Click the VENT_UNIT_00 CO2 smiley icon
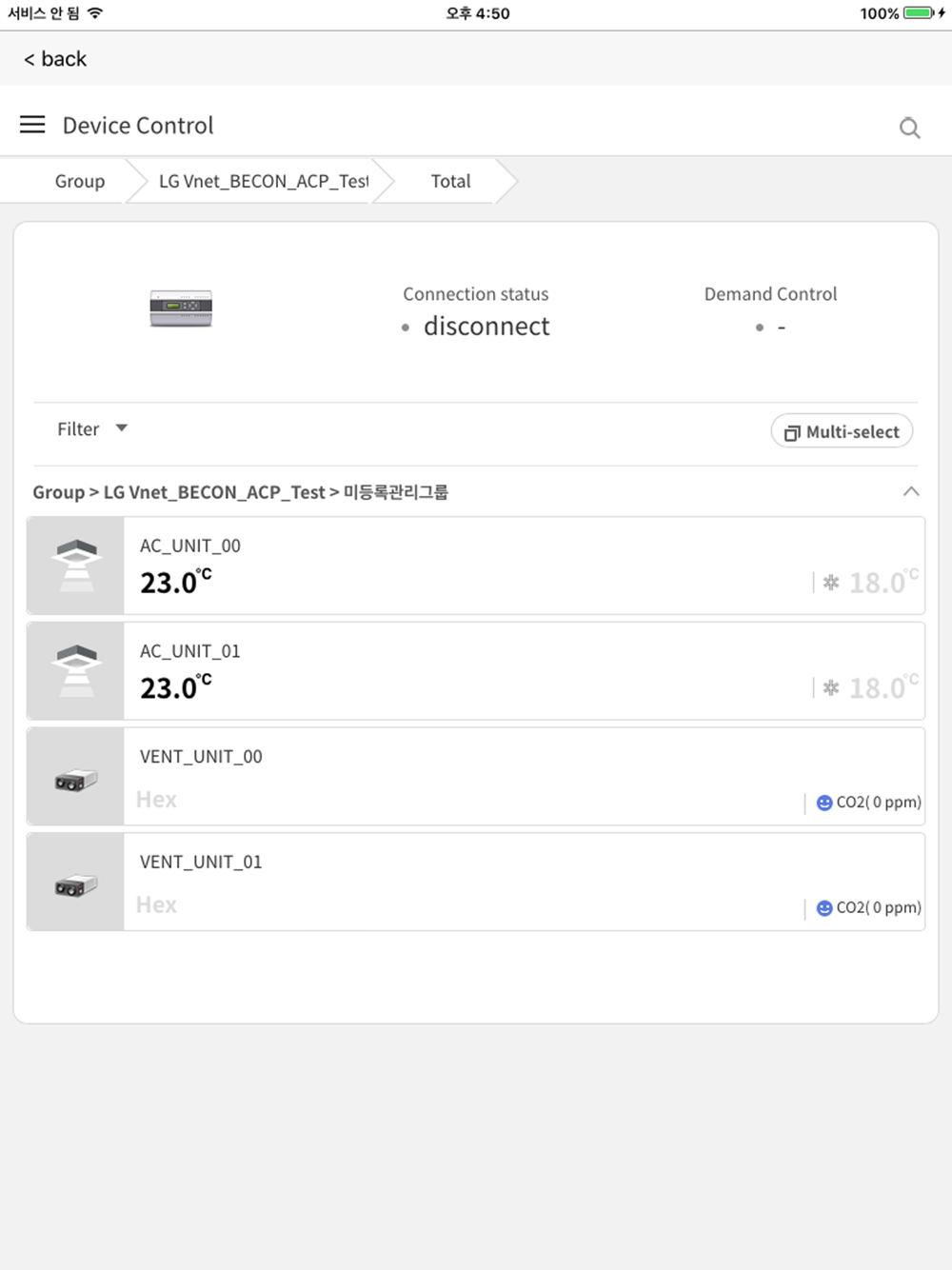The height and width of the screenshot is (1270, 952). coord(824,803)
